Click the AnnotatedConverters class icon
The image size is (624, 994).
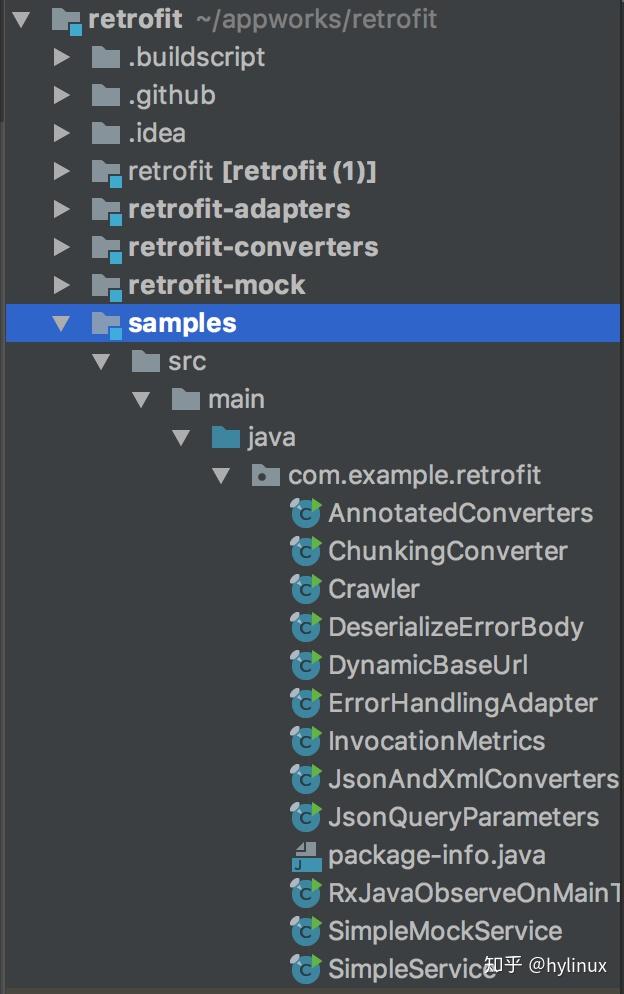pos(303,513)
